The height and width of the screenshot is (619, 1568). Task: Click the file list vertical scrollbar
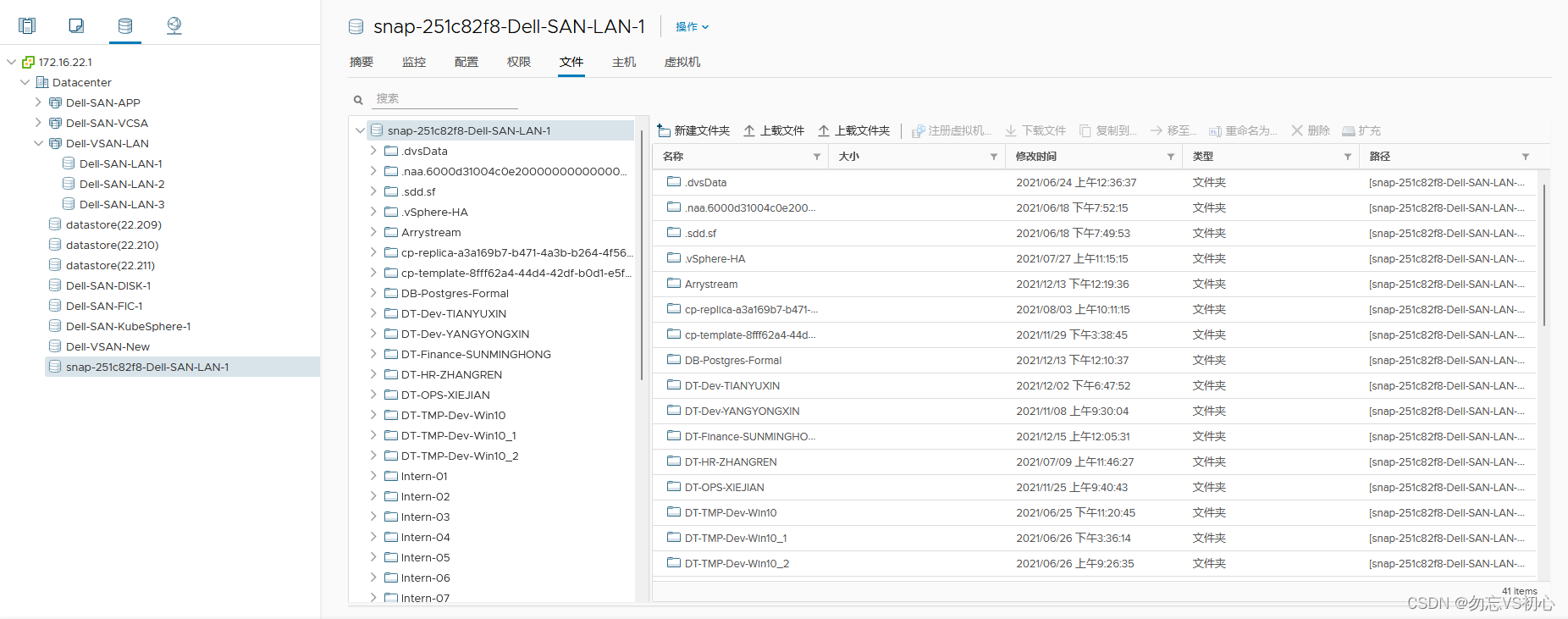(1544, 254)
